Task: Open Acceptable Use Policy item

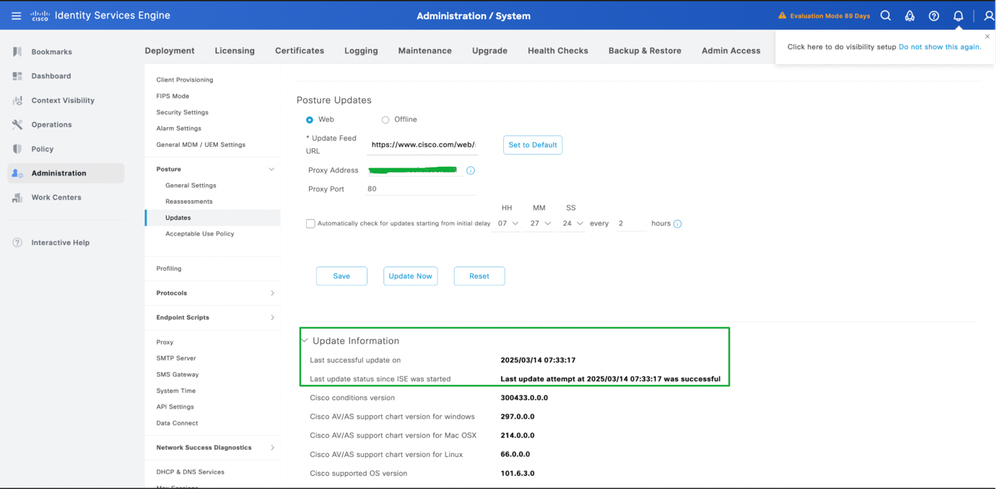Action: [199, 234]
